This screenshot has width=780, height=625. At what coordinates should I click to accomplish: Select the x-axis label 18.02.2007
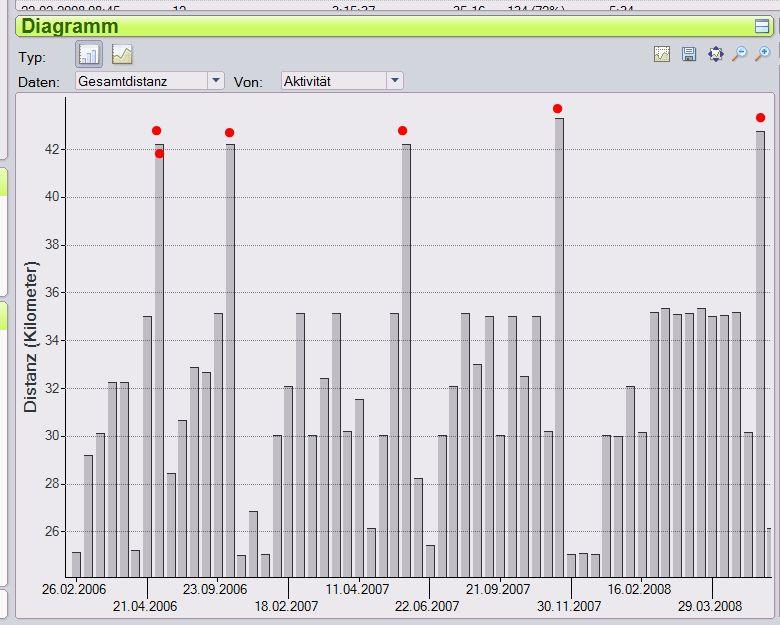click(286, 607)
